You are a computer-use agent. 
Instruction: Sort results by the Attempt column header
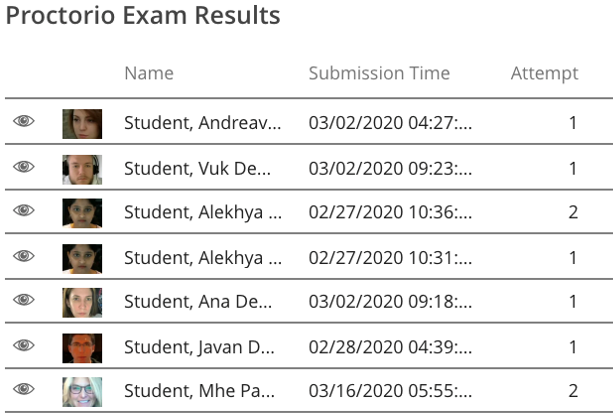pos(544,73)
